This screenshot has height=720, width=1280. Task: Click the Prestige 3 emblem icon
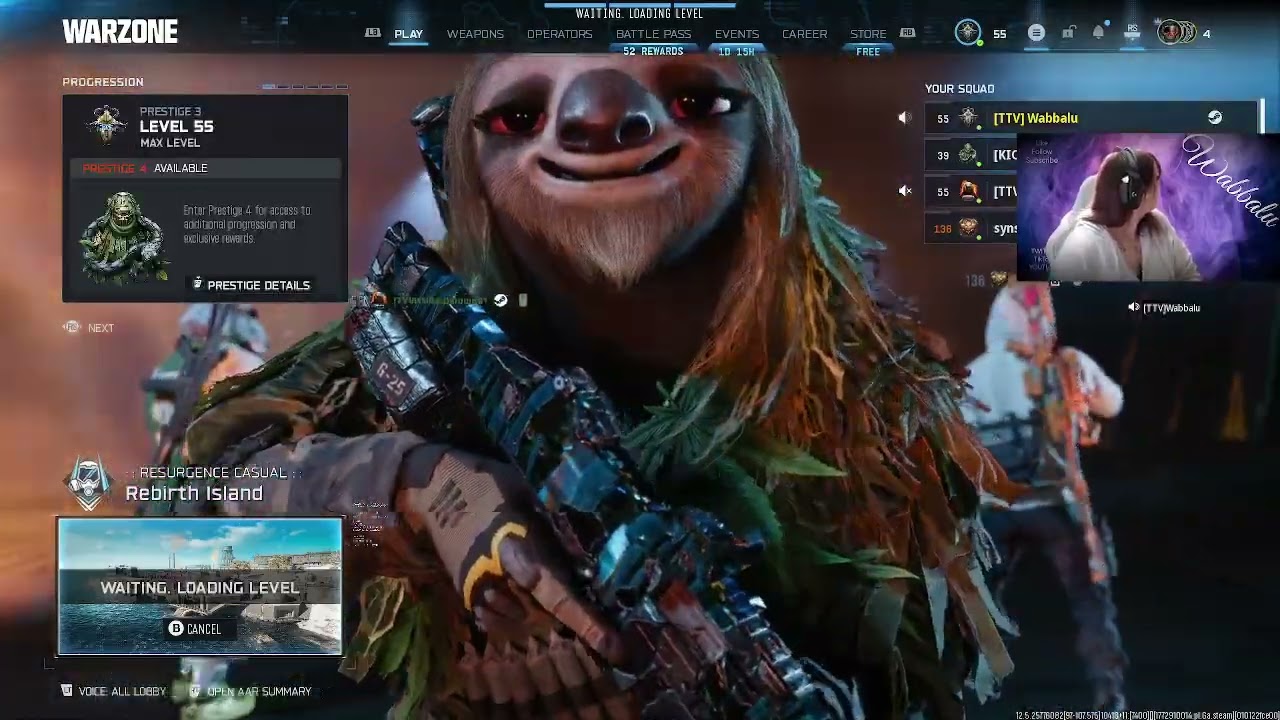pyautogui.click(x=106, y=126)
